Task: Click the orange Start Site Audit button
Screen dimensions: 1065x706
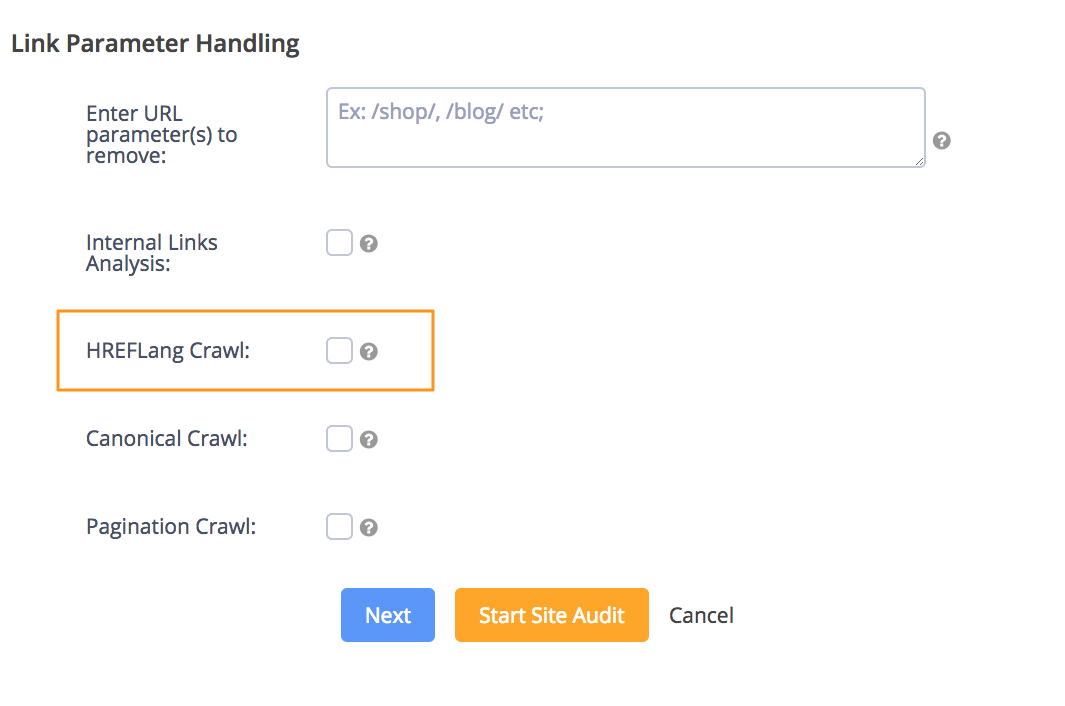Action: pyautogui.click(x=552, y=615)
